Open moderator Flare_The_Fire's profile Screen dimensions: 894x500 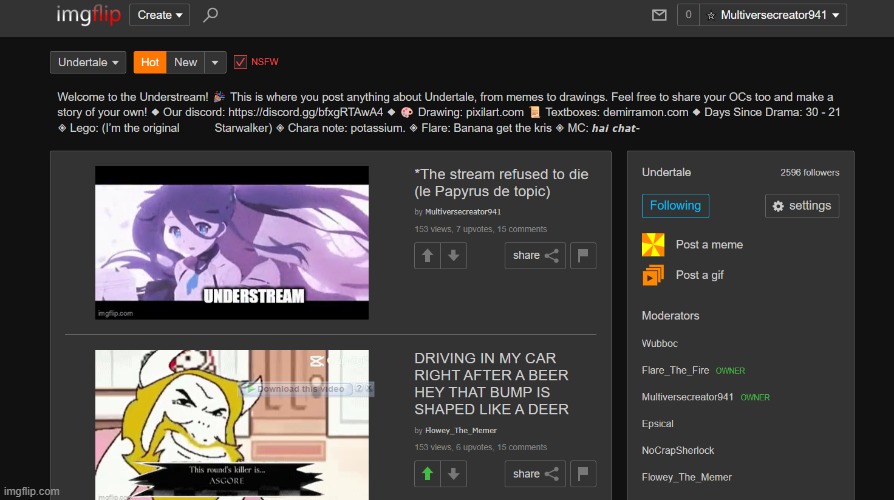(675, 370)
